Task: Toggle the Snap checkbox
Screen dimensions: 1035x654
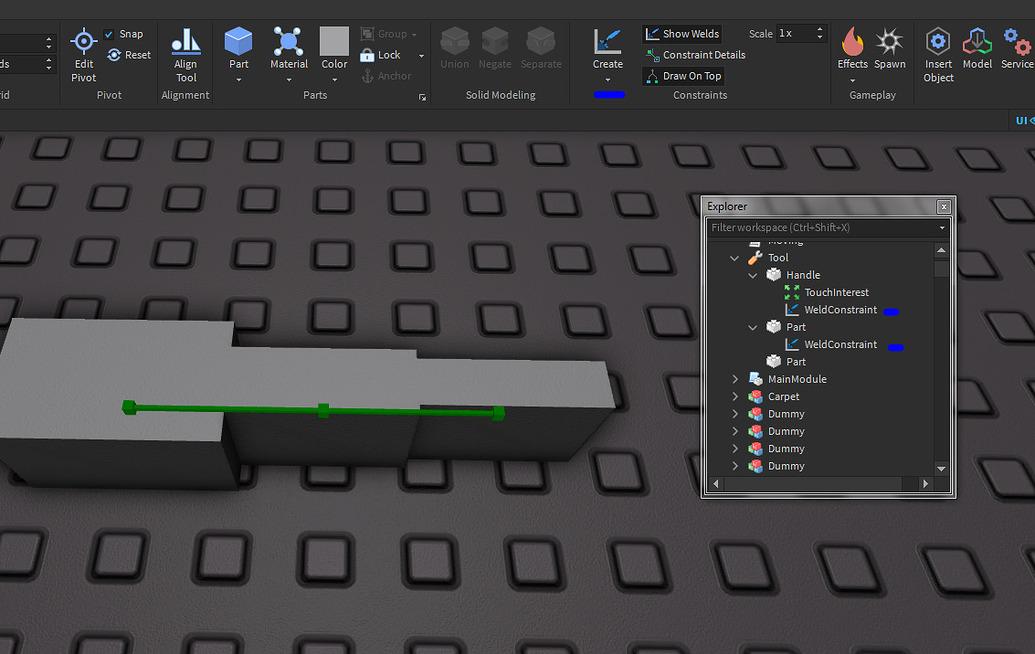Action: point(109,34)
